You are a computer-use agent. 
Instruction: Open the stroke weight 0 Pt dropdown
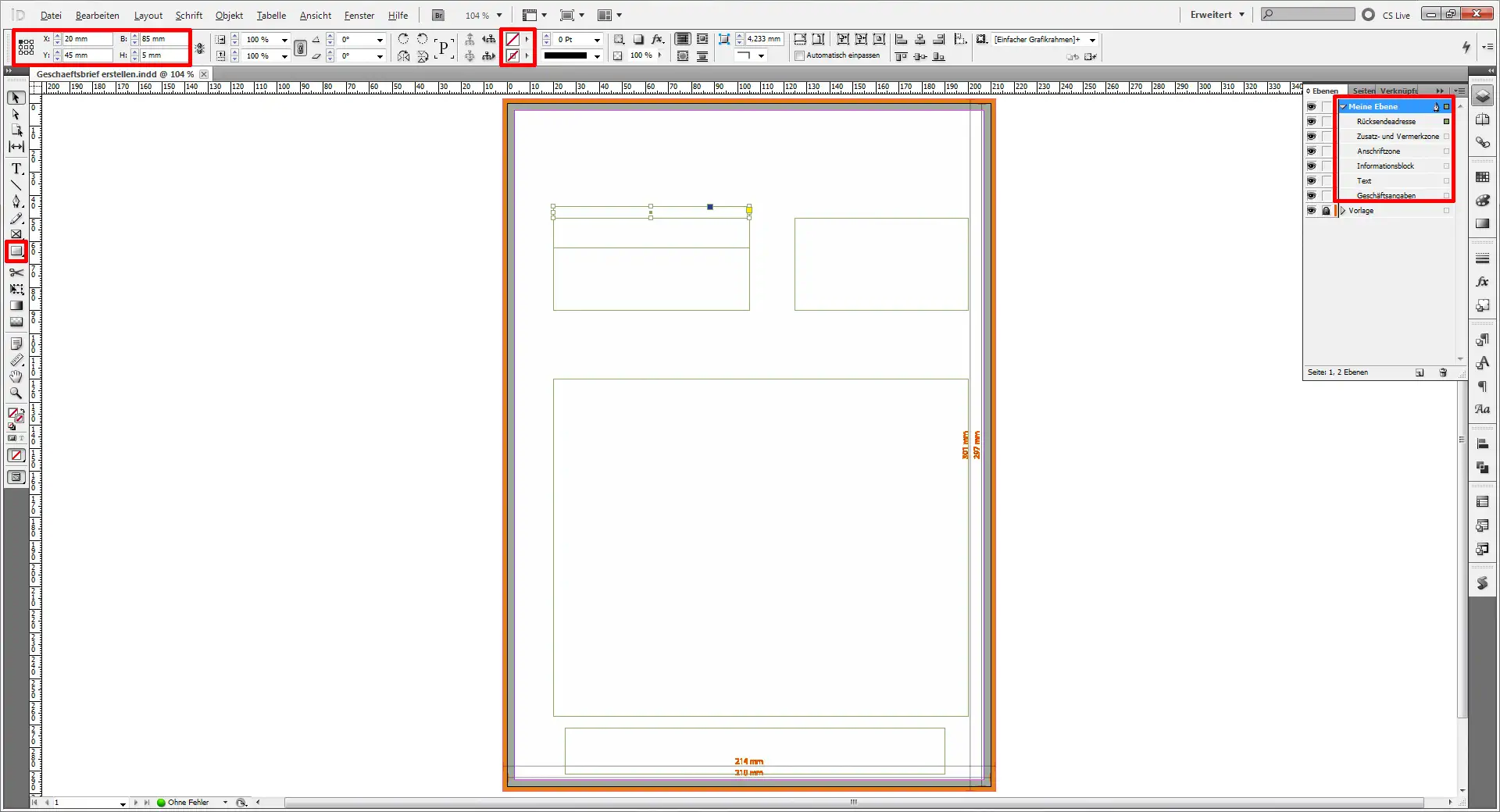point(598,40)
